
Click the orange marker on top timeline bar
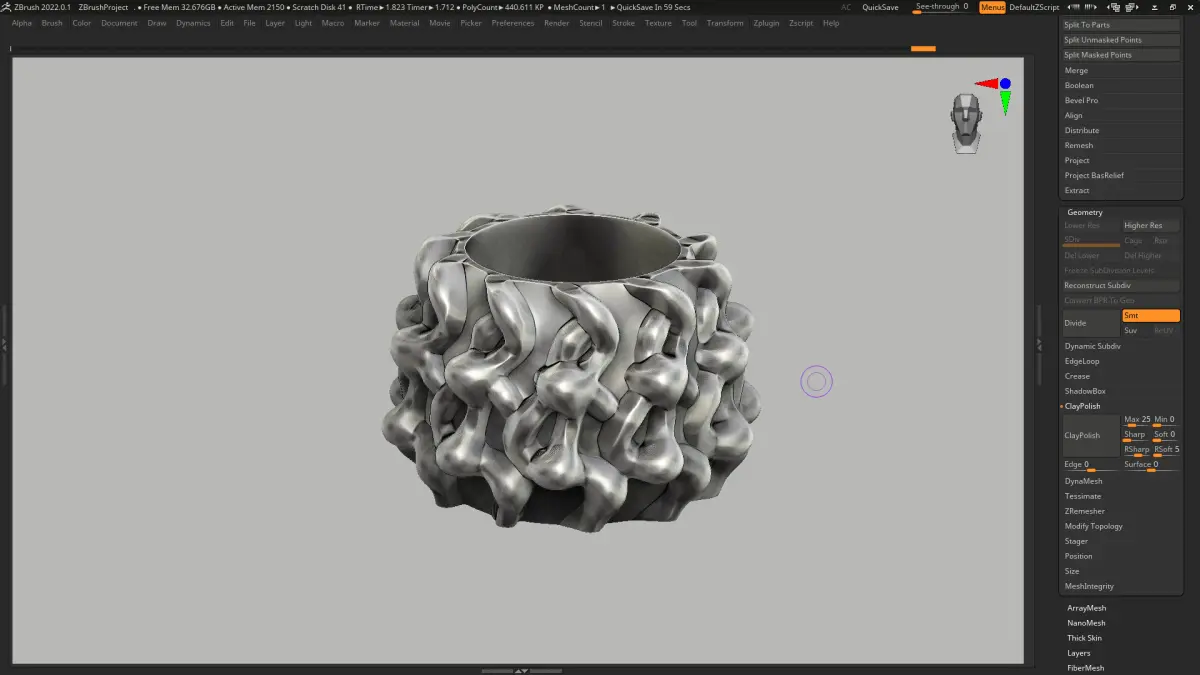point(923,48)
